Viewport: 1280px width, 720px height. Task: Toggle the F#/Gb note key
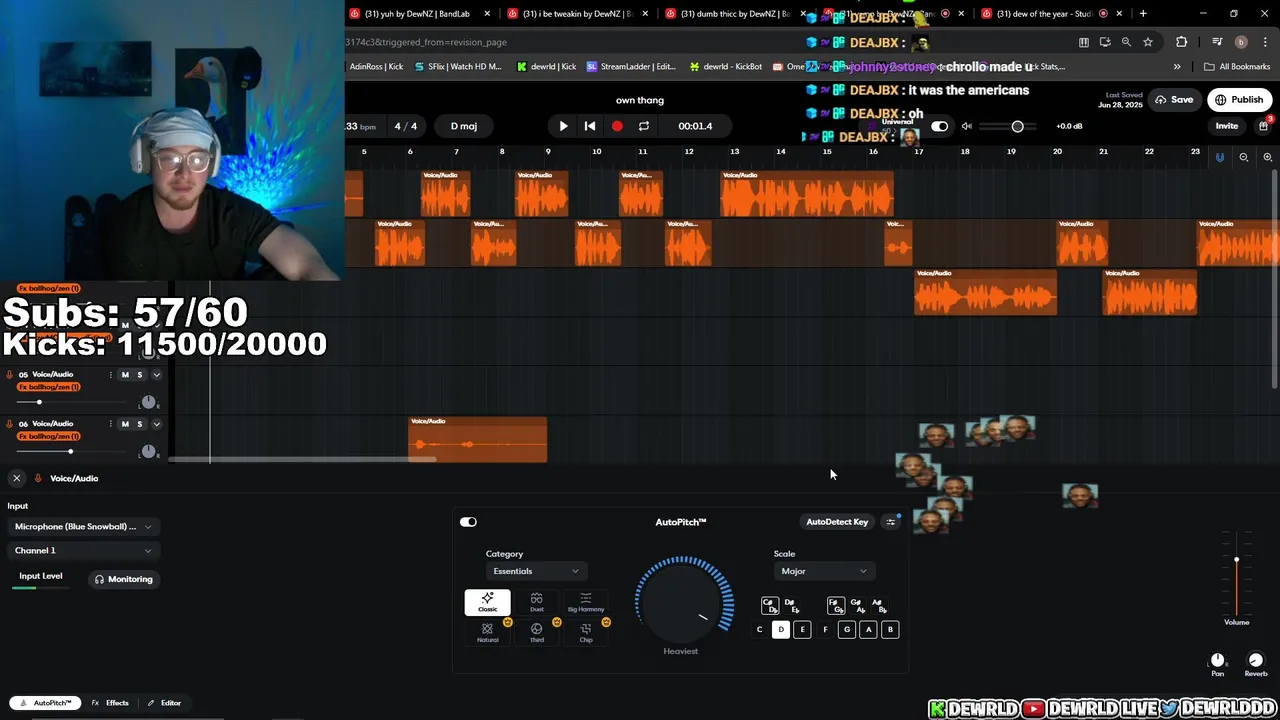coord(836,605)
